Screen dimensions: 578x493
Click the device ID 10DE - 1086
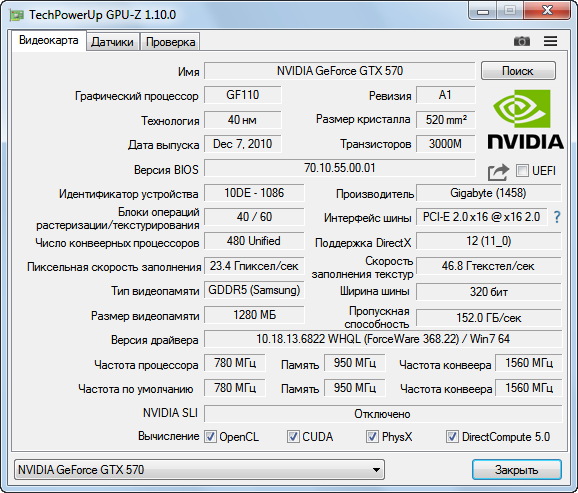254,192
